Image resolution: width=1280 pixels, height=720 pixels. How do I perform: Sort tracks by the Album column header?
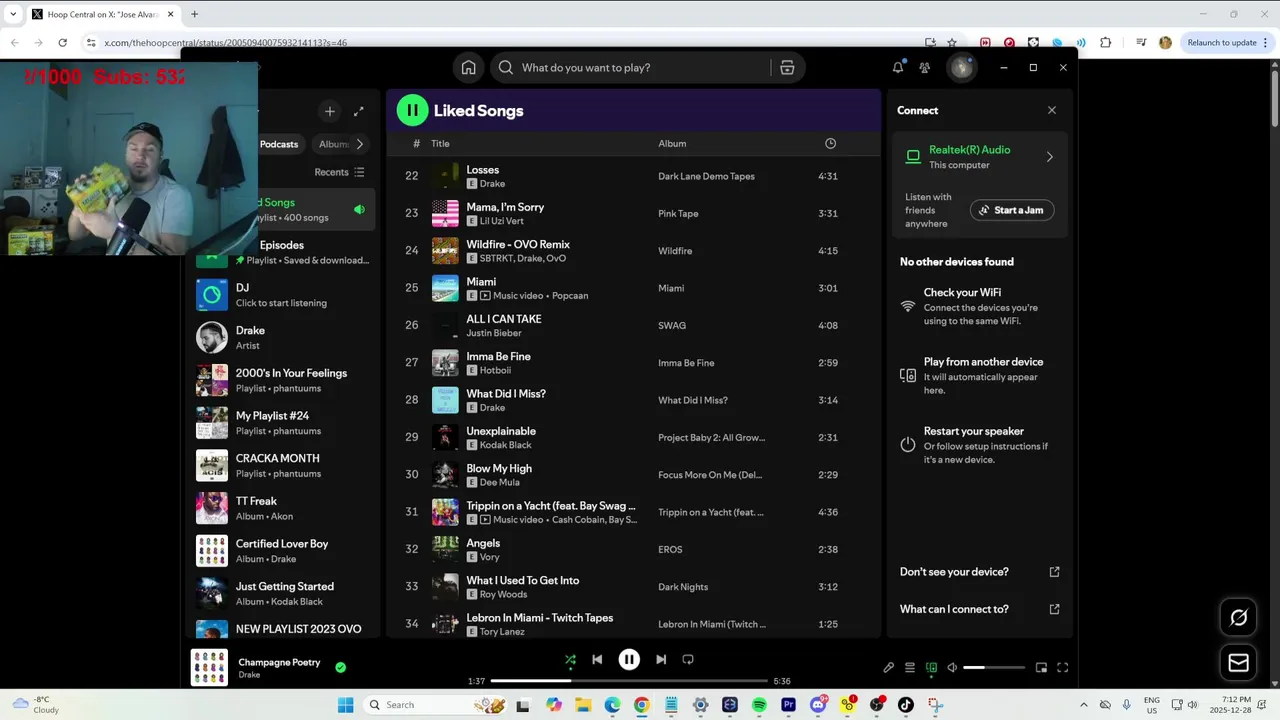672,144
